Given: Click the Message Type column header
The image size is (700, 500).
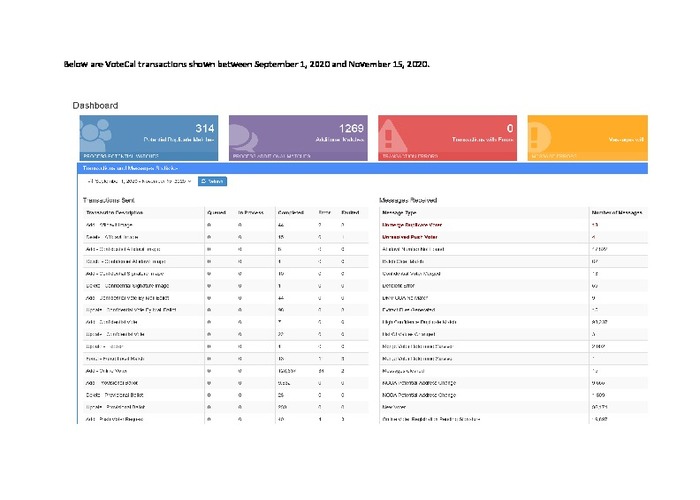Looking at the screenshot, I should click(400, 212).
